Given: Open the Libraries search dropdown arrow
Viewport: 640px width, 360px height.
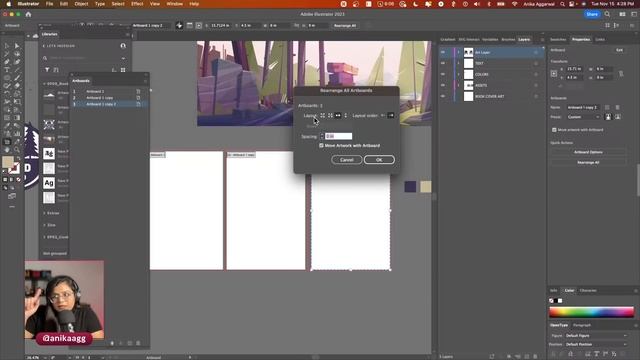Looking at the screenshot, I should pos(123,58).
